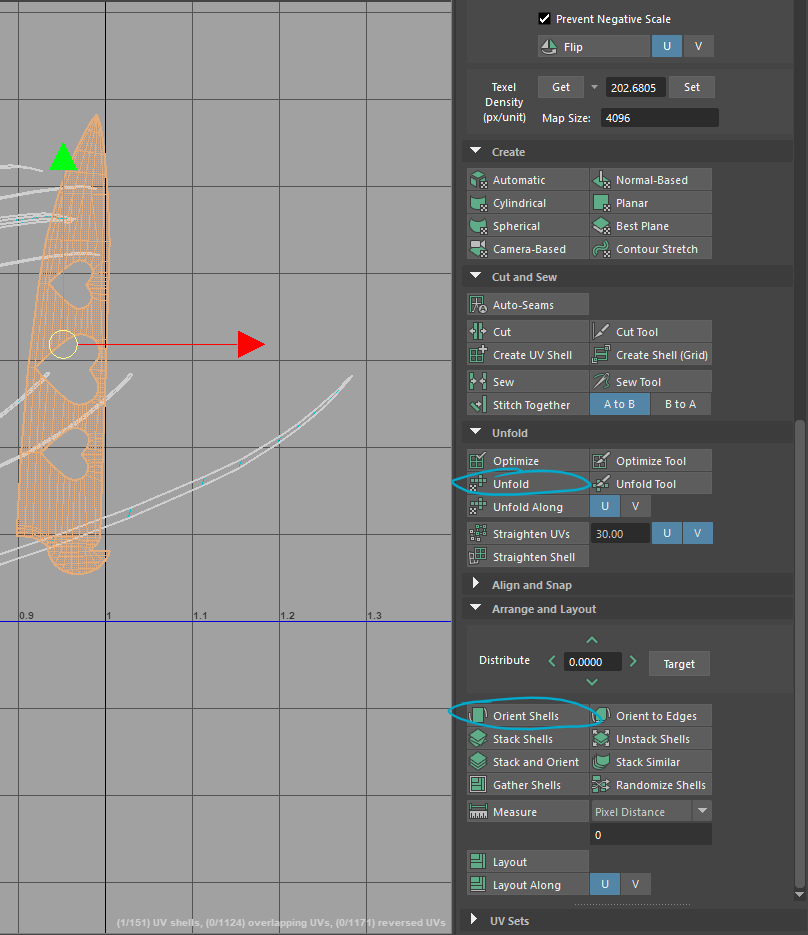Apply Contour Stretch mapping
This screenshot has height=935, width=808.
651,249
